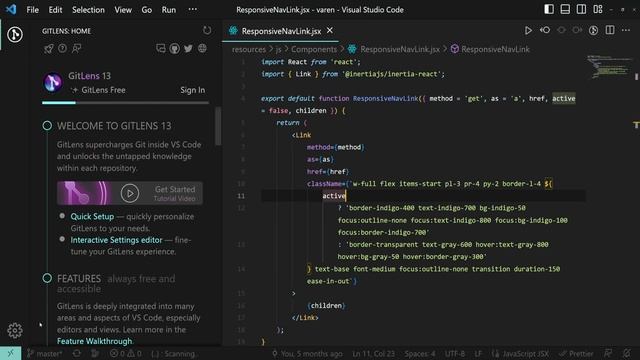This screenshot has width=640, height=360.
Task: Open changes with previous revision icon
Action: (545, 31)
